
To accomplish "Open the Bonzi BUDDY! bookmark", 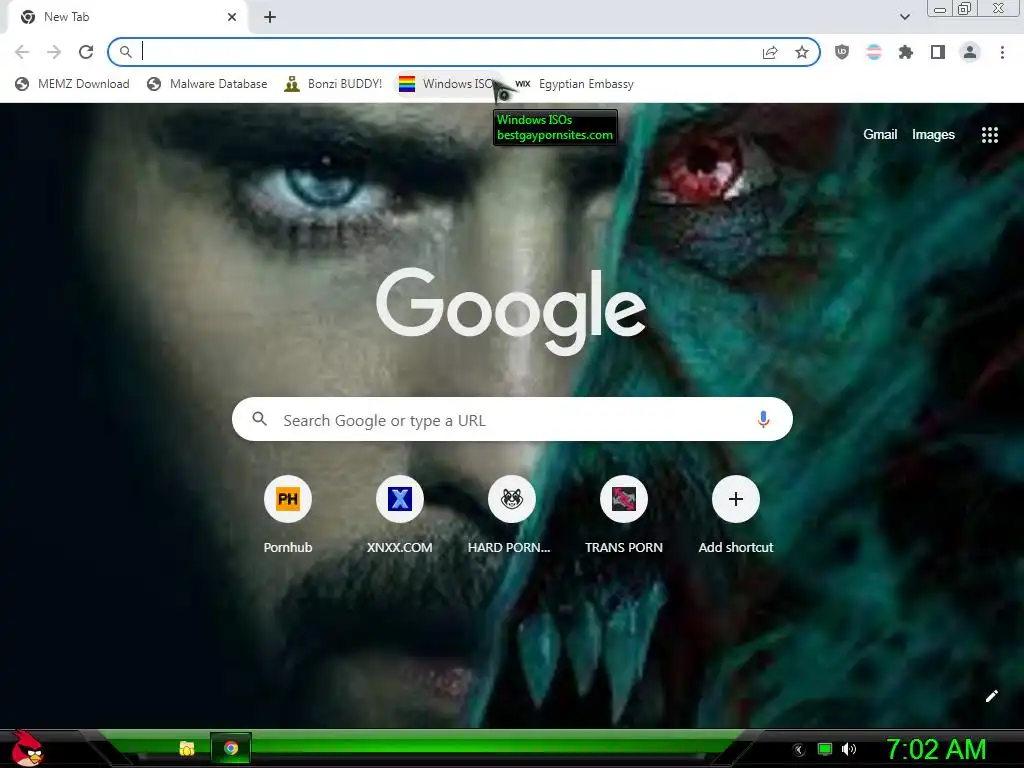I will point(333,84).
